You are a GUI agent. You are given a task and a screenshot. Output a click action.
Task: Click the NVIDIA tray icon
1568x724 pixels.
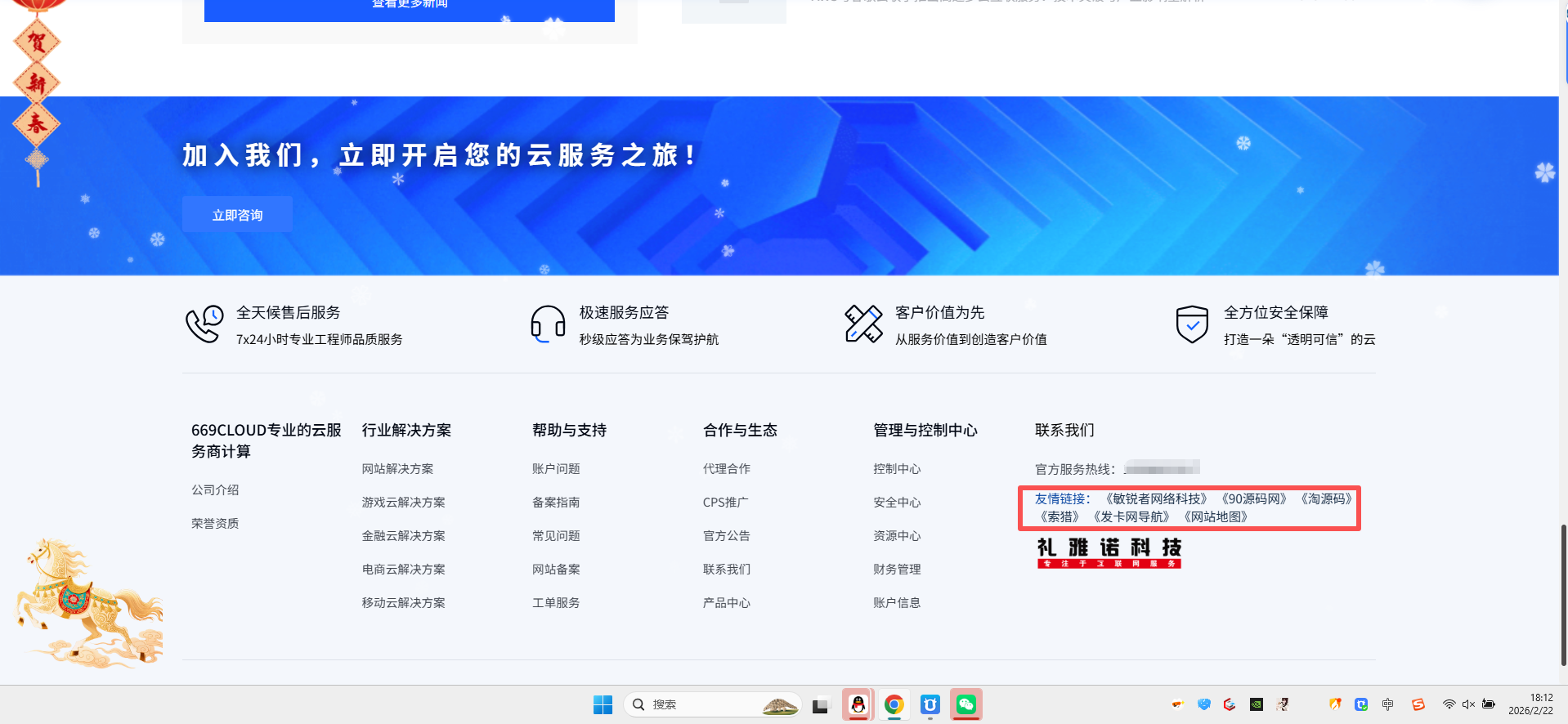coord(1257,704)
